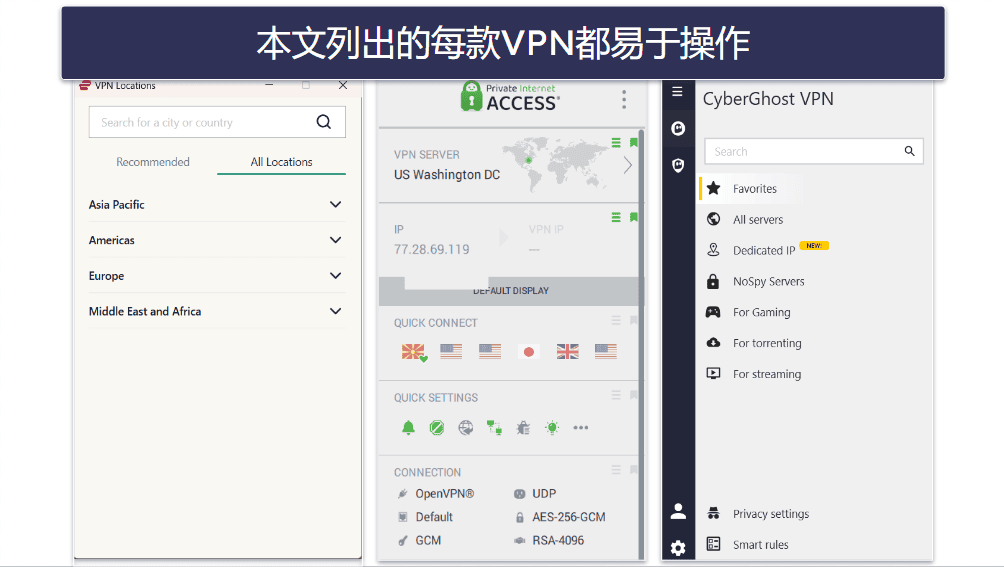The height and width of the screenshot is (567, 1004).
Task: Connect to North Macedonia quick connect flag
Action: click(x=413, y=351)
